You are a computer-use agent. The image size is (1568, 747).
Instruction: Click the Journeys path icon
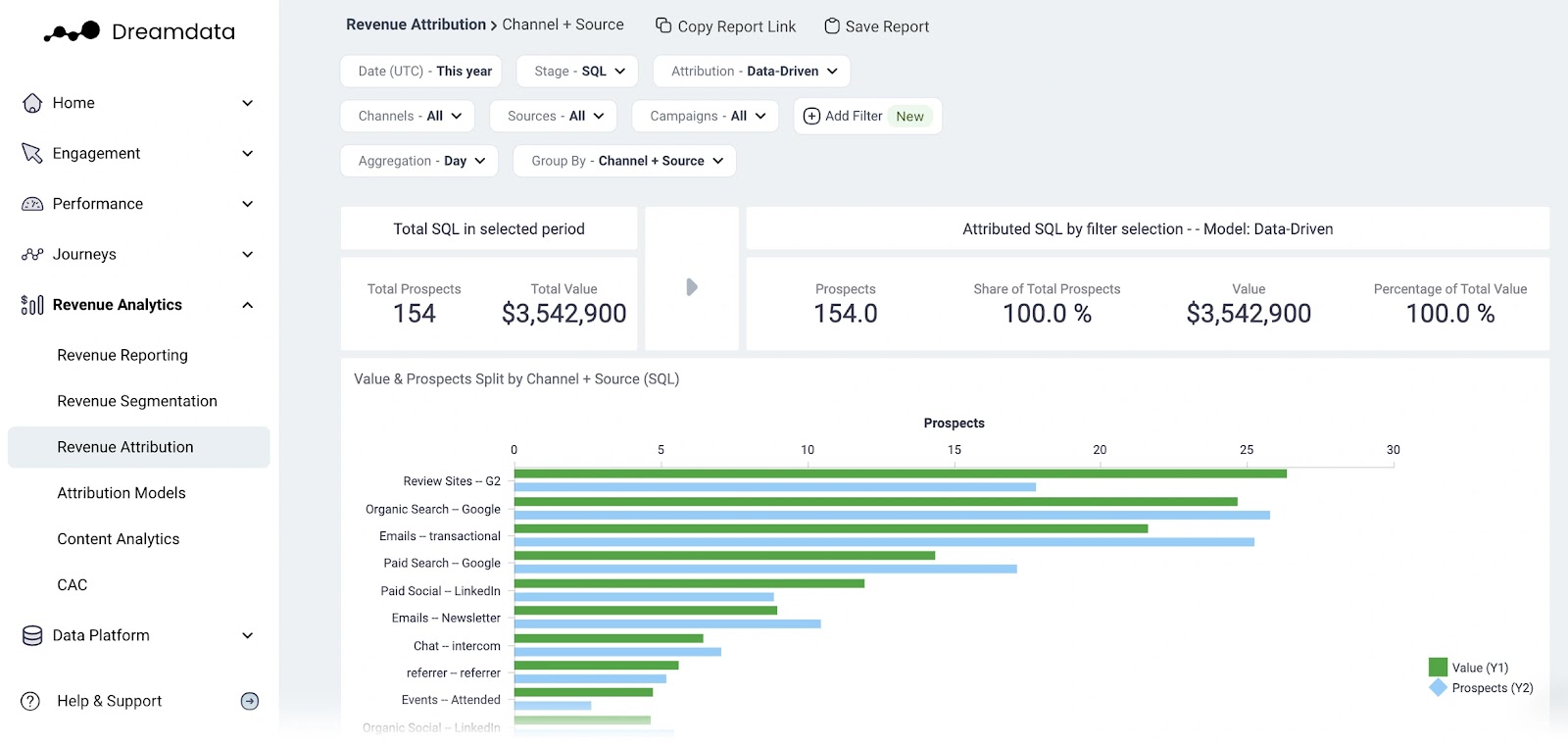[x=32, y=255]
